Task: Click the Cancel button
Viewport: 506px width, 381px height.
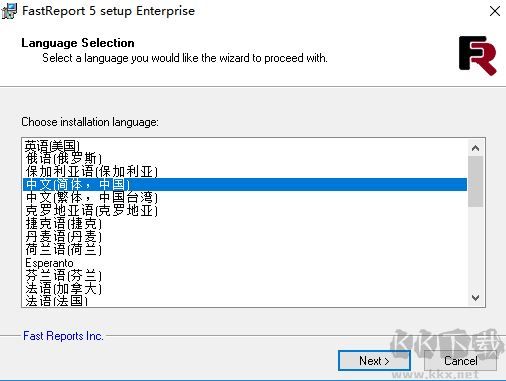Action: pyautogui.click(x=460, y=361)
